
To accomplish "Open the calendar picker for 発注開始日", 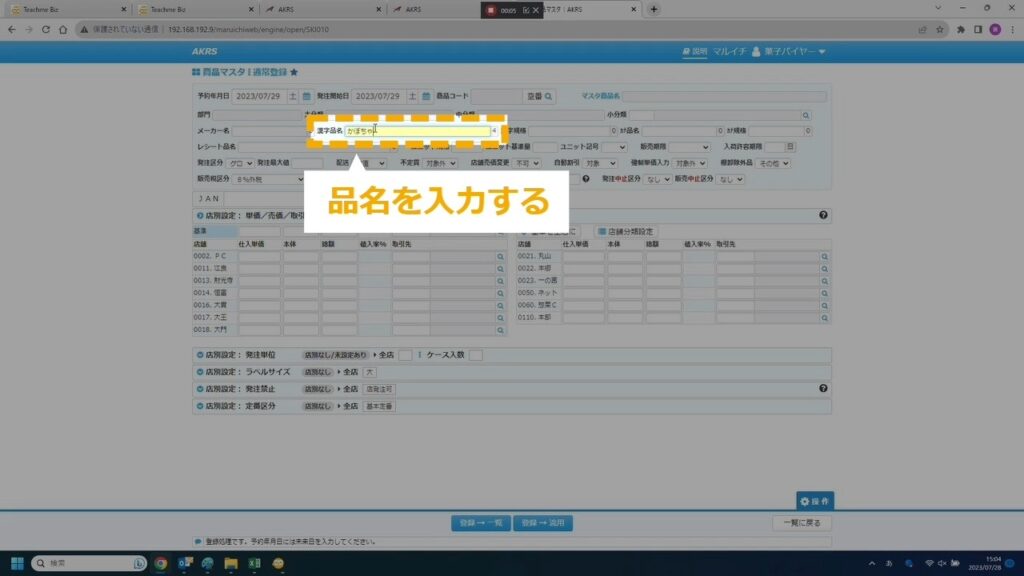I will tap(426, 97).
